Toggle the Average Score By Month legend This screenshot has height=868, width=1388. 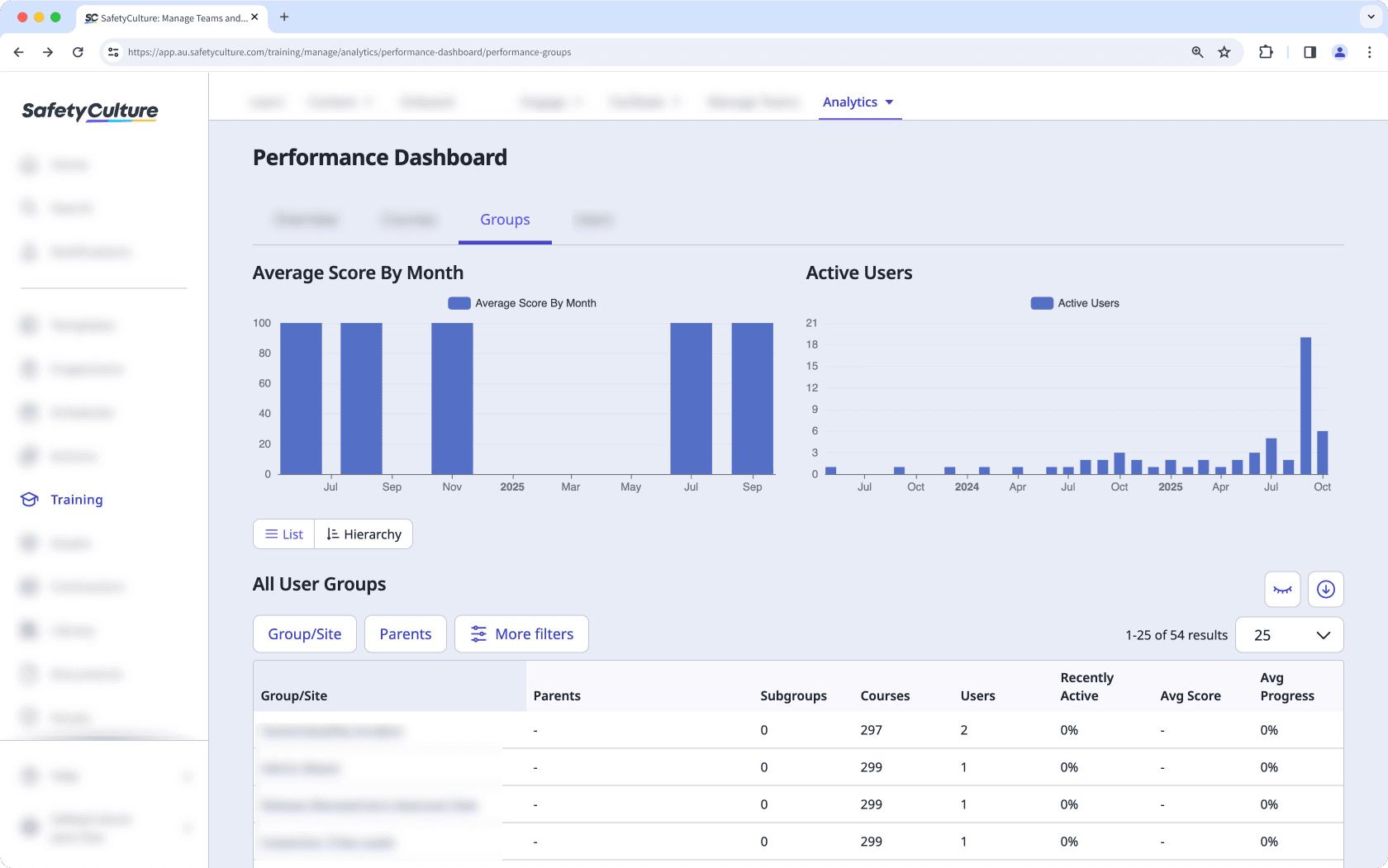(521, 302)
